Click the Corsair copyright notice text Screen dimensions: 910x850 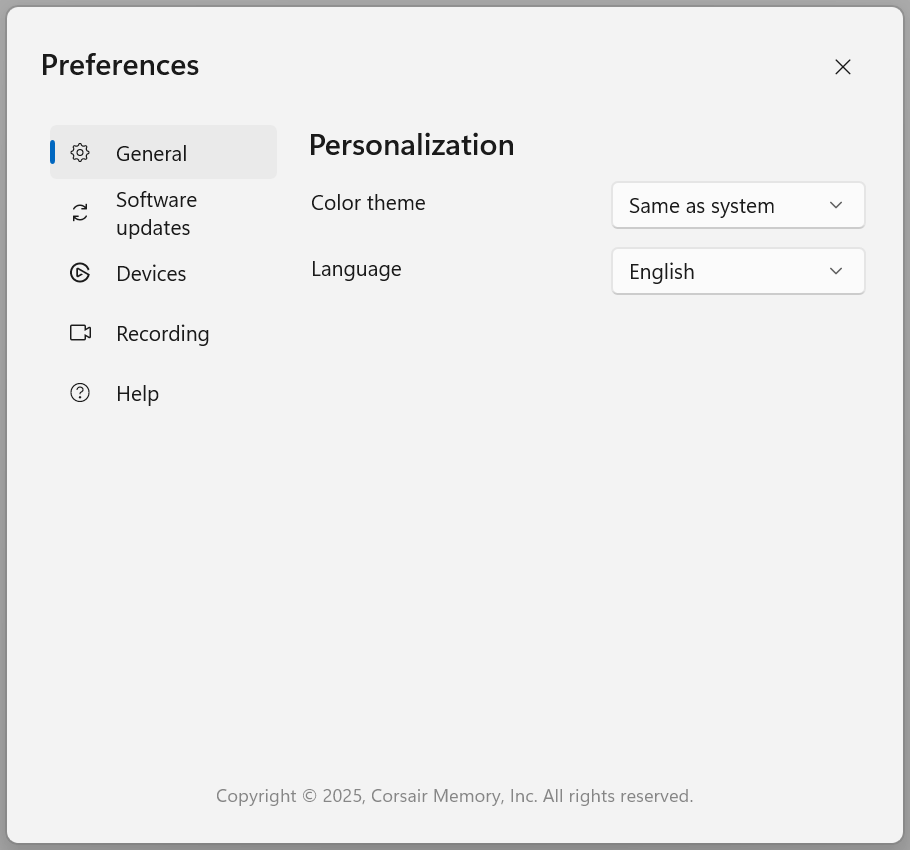tap(455, 795)
